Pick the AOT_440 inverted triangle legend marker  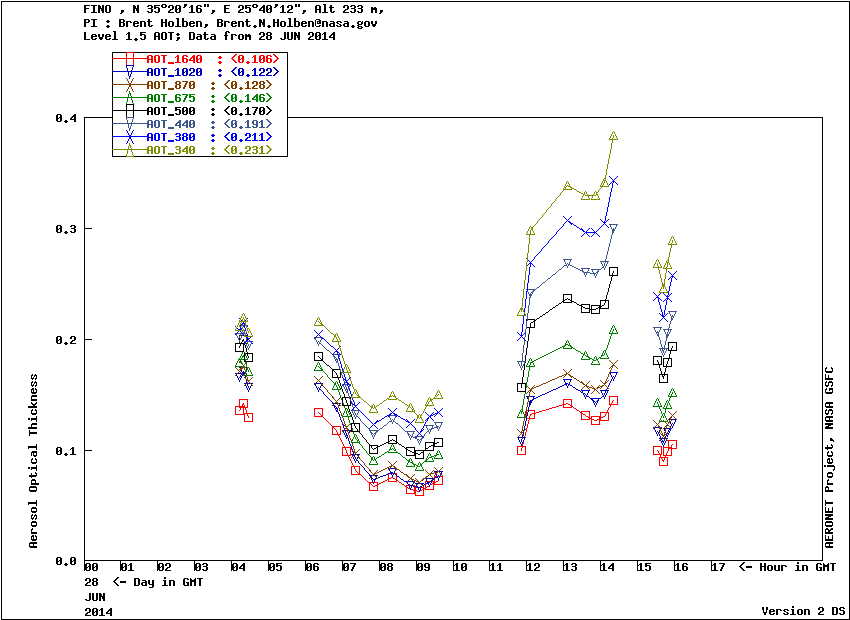point(128,124)
